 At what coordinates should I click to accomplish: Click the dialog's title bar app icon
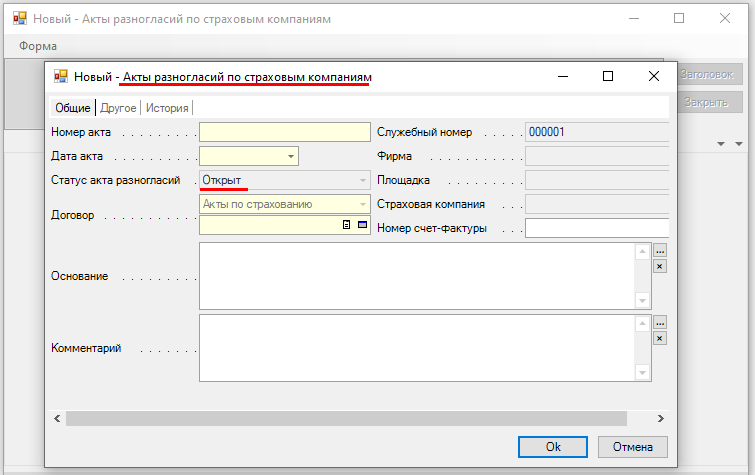click(x=61, y=76)
